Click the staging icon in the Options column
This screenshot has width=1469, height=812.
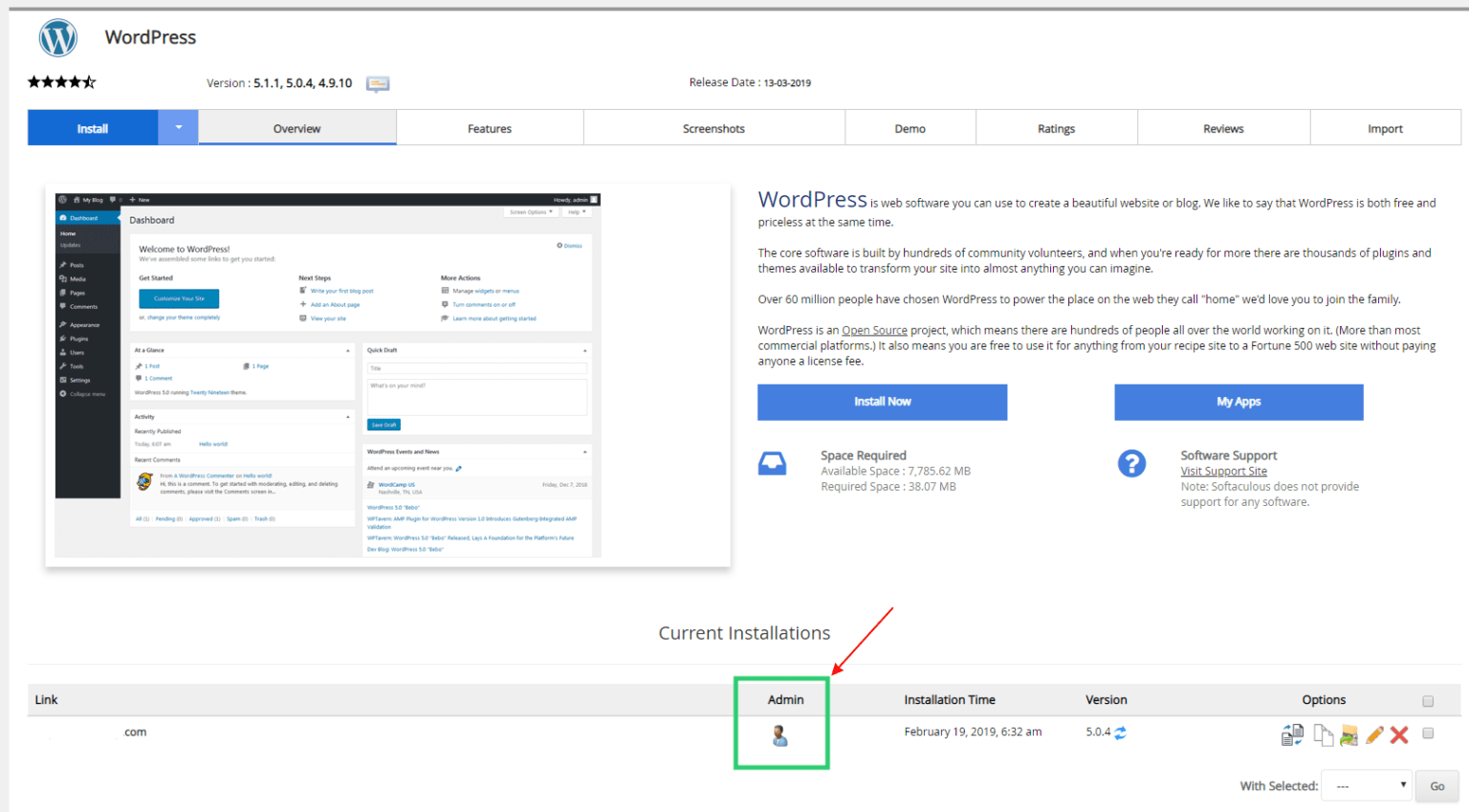[x=1292, y=735]
